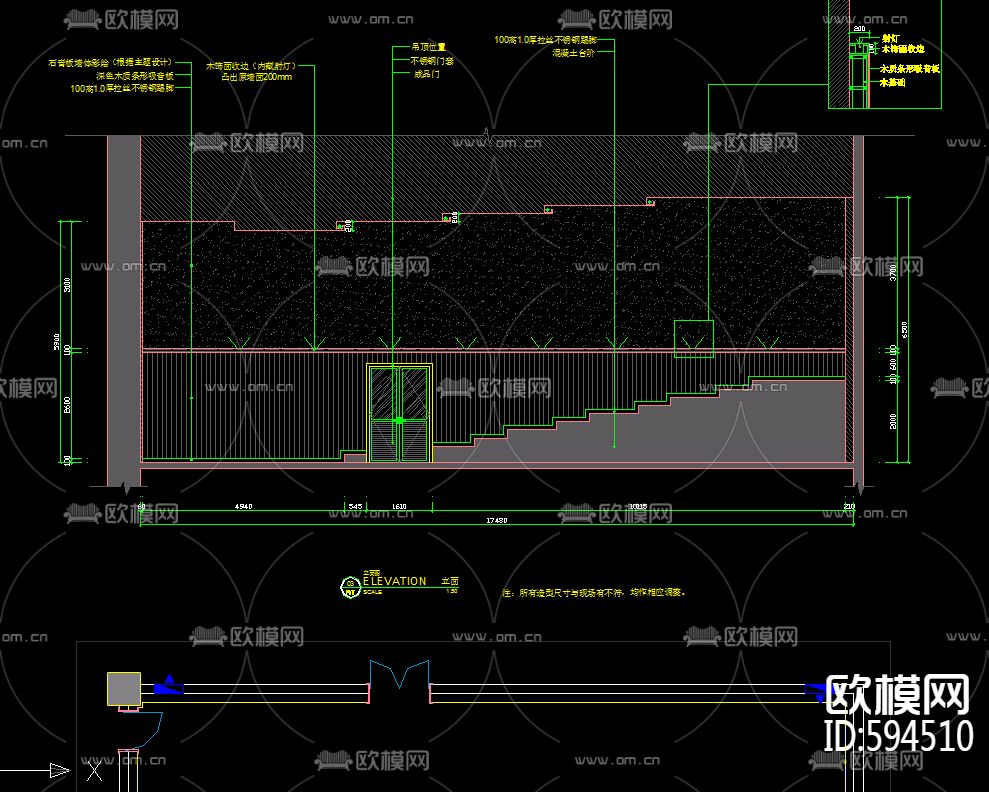989x792 pixels.
Task: Select the double door in the elevation
Action: [399, 413]
